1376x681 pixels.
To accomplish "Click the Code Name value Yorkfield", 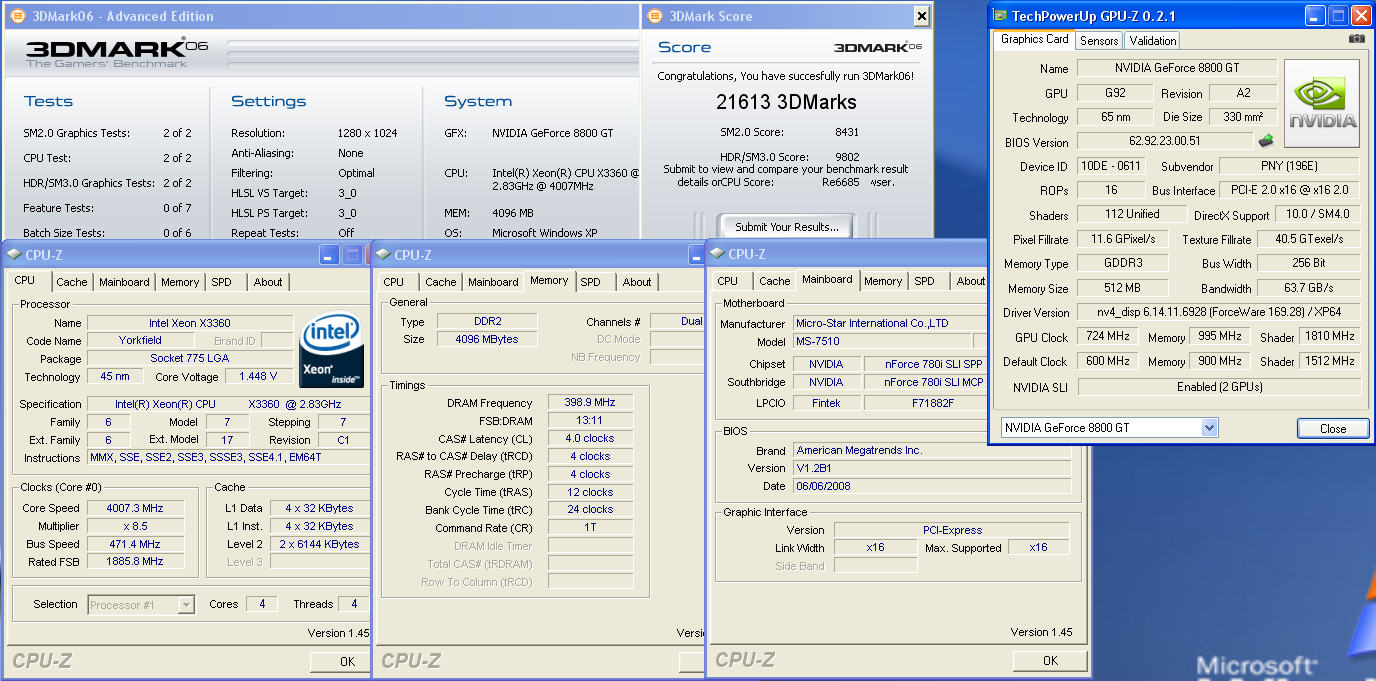I will [141, 341].
